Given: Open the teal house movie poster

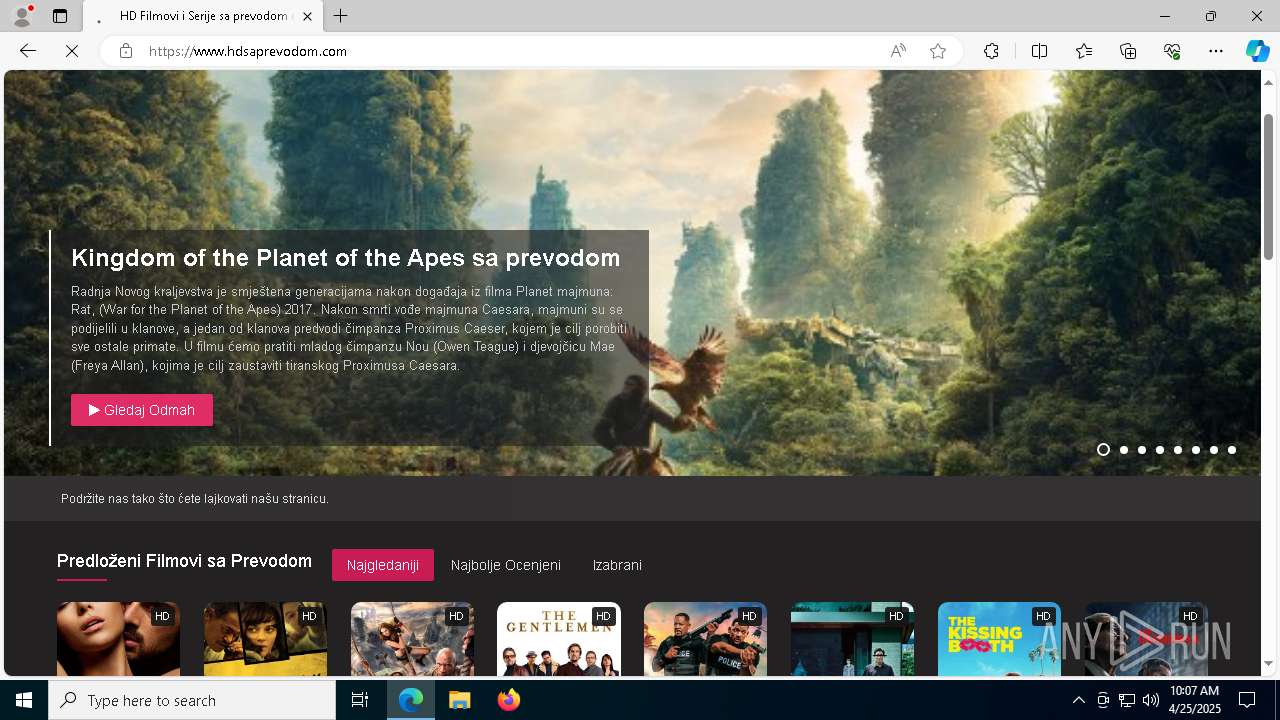Looking at the screenshot, I should 852,640.
